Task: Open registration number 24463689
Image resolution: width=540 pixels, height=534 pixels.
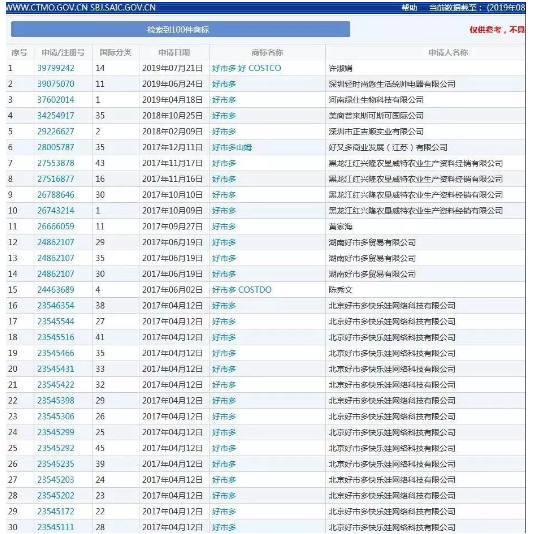Action: click(56, 290)
